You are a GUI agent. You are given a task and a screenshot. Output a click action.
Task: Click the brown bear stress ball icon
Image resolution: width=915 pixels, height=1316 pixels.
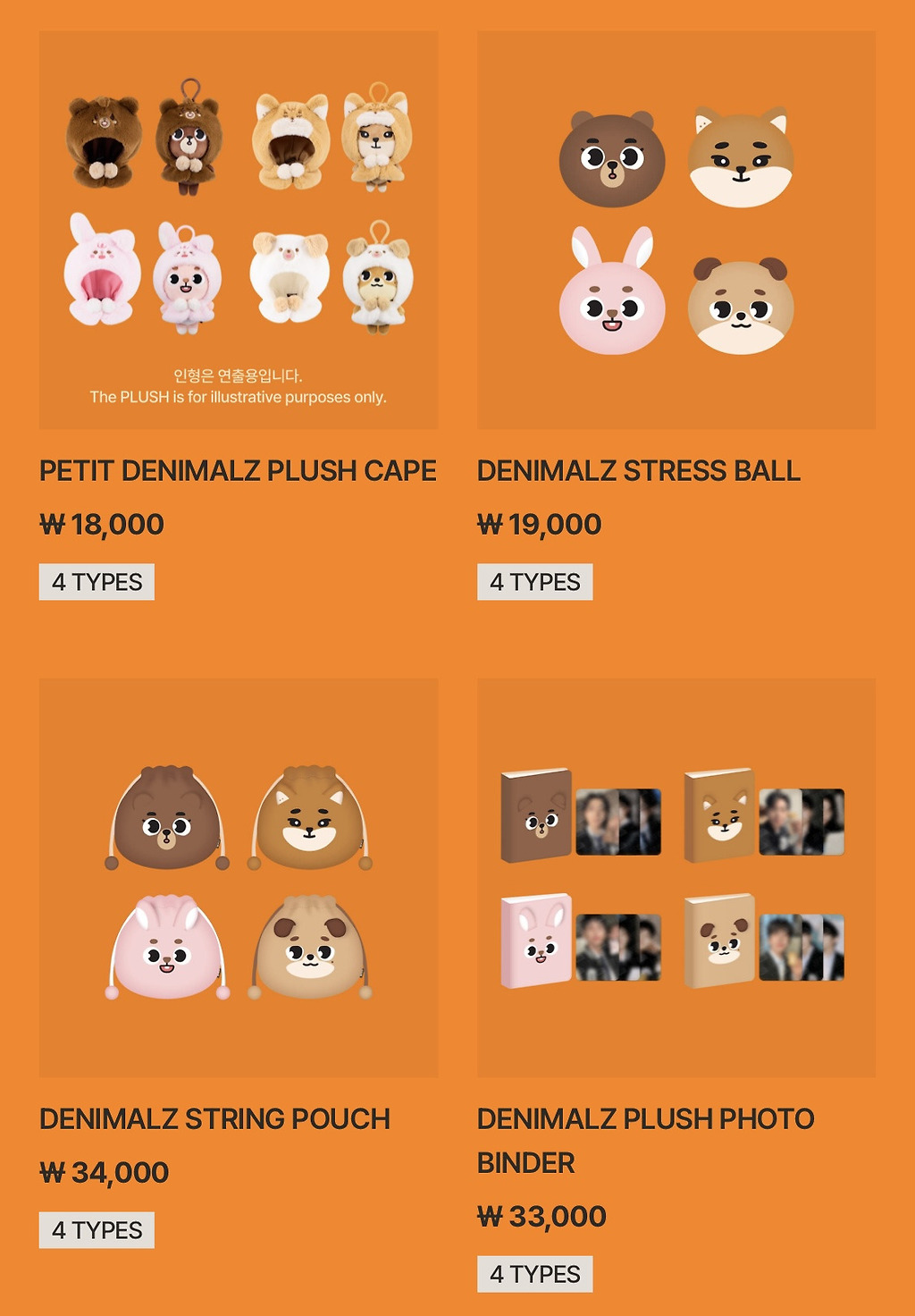612,159
